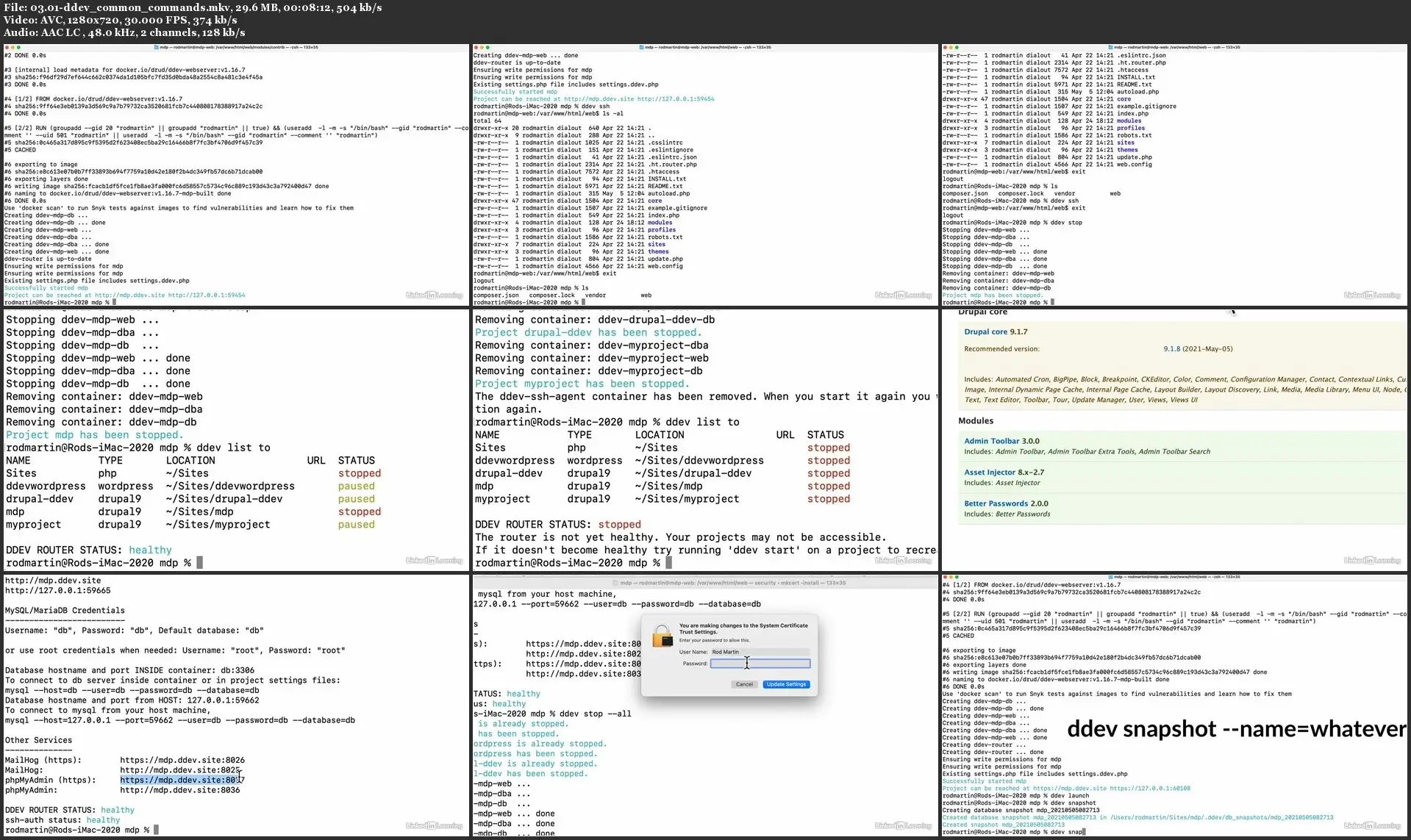Click MailHog https URL https://mdp.ddev.site:8026
1411x840 pixels.
[x=182, y=761]
